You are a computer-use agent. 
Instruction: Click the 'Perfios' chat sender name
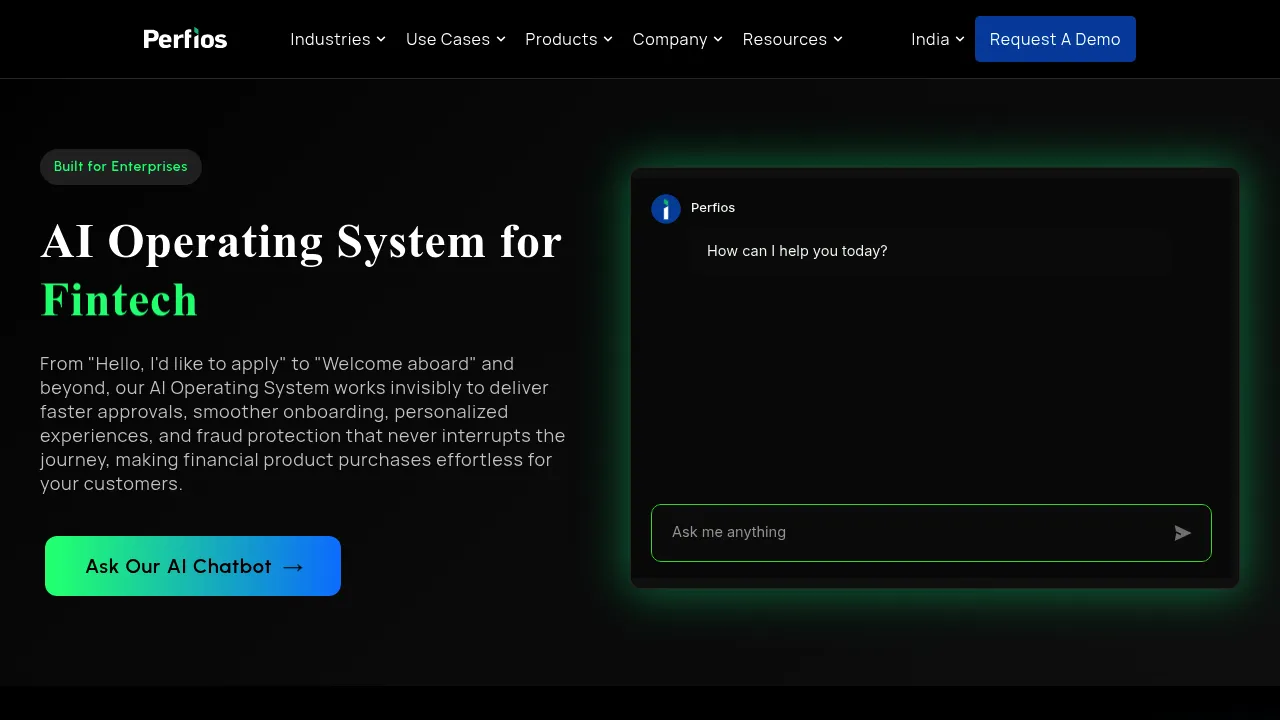(x=713, y=208)
